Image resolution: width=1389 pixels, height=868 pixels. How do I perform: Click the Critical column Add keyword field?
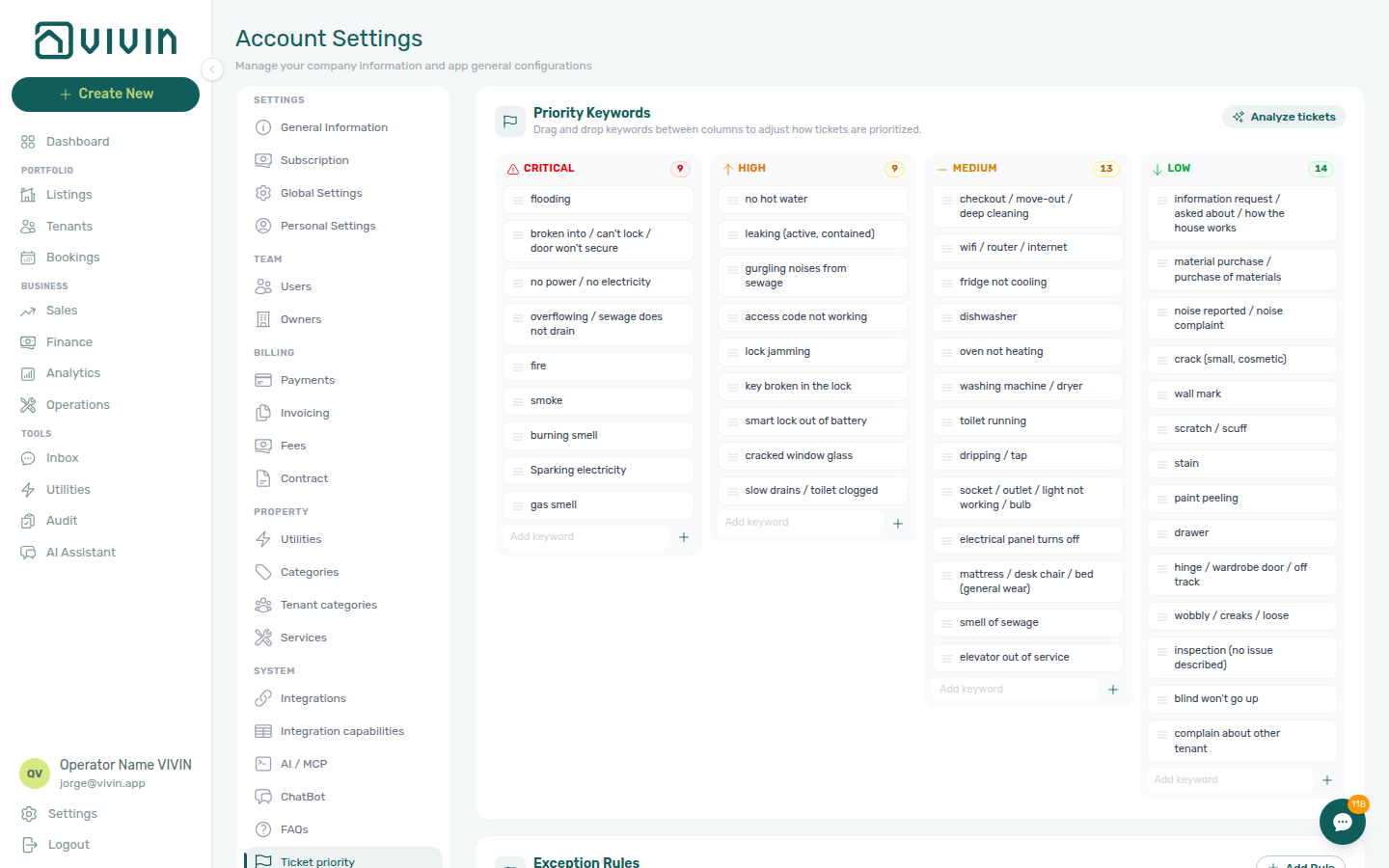tap(586, 537)
